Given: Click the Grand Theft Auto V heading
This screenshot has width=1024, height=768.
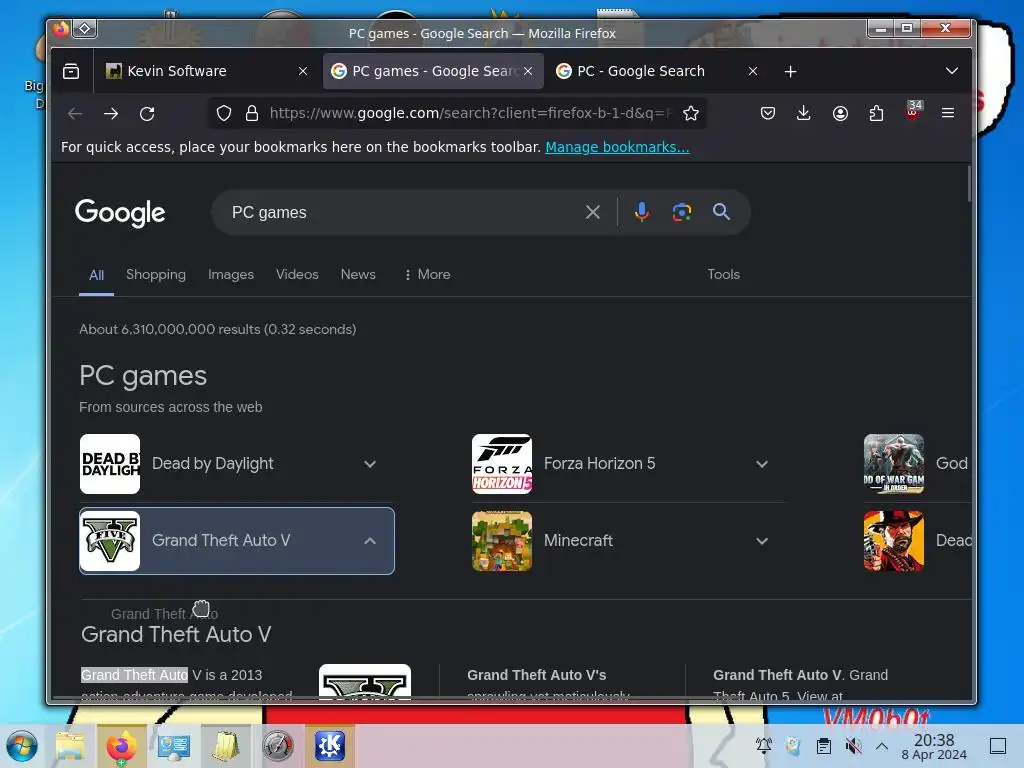Looking at the screenshot, I should point(176,635).
